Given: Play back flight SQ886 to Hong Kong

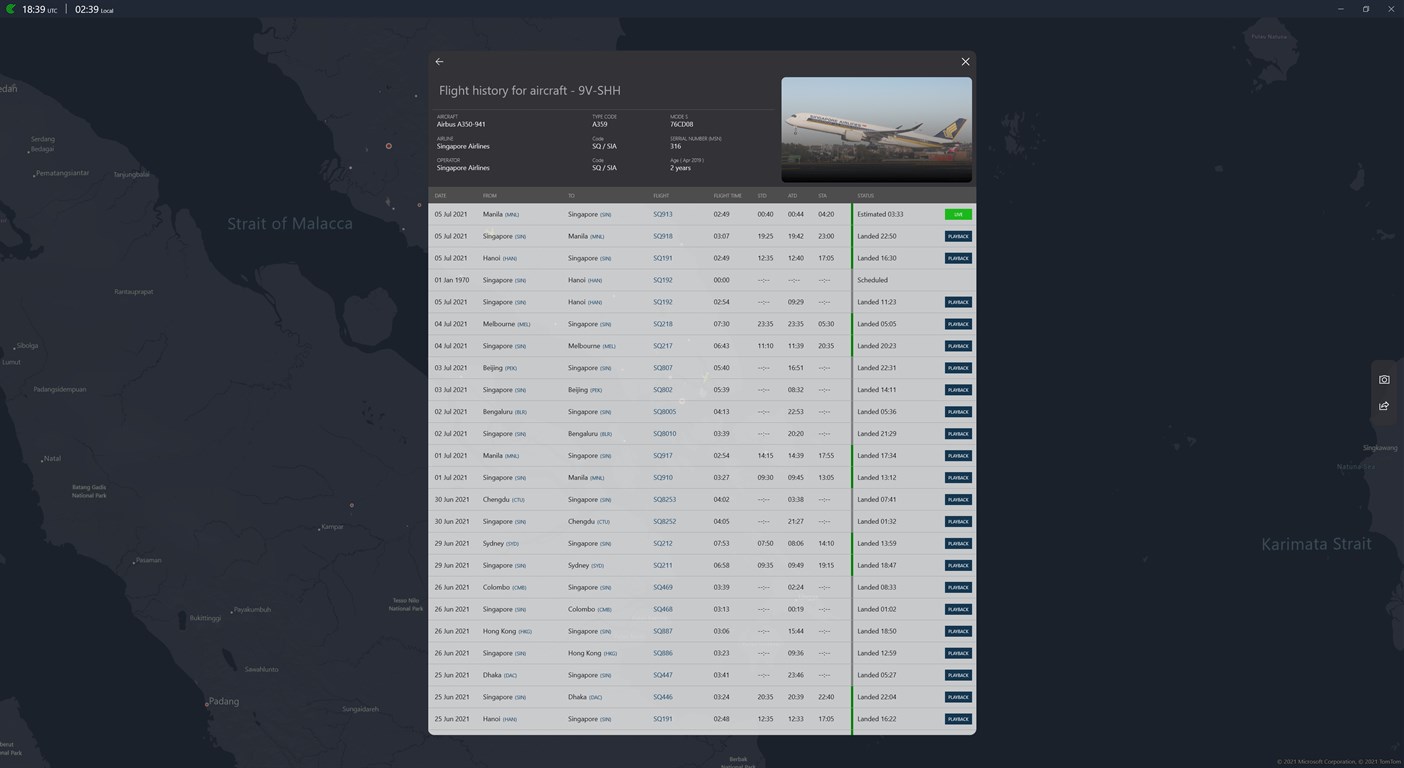Looking at the screenshot, I should (958, 654).
